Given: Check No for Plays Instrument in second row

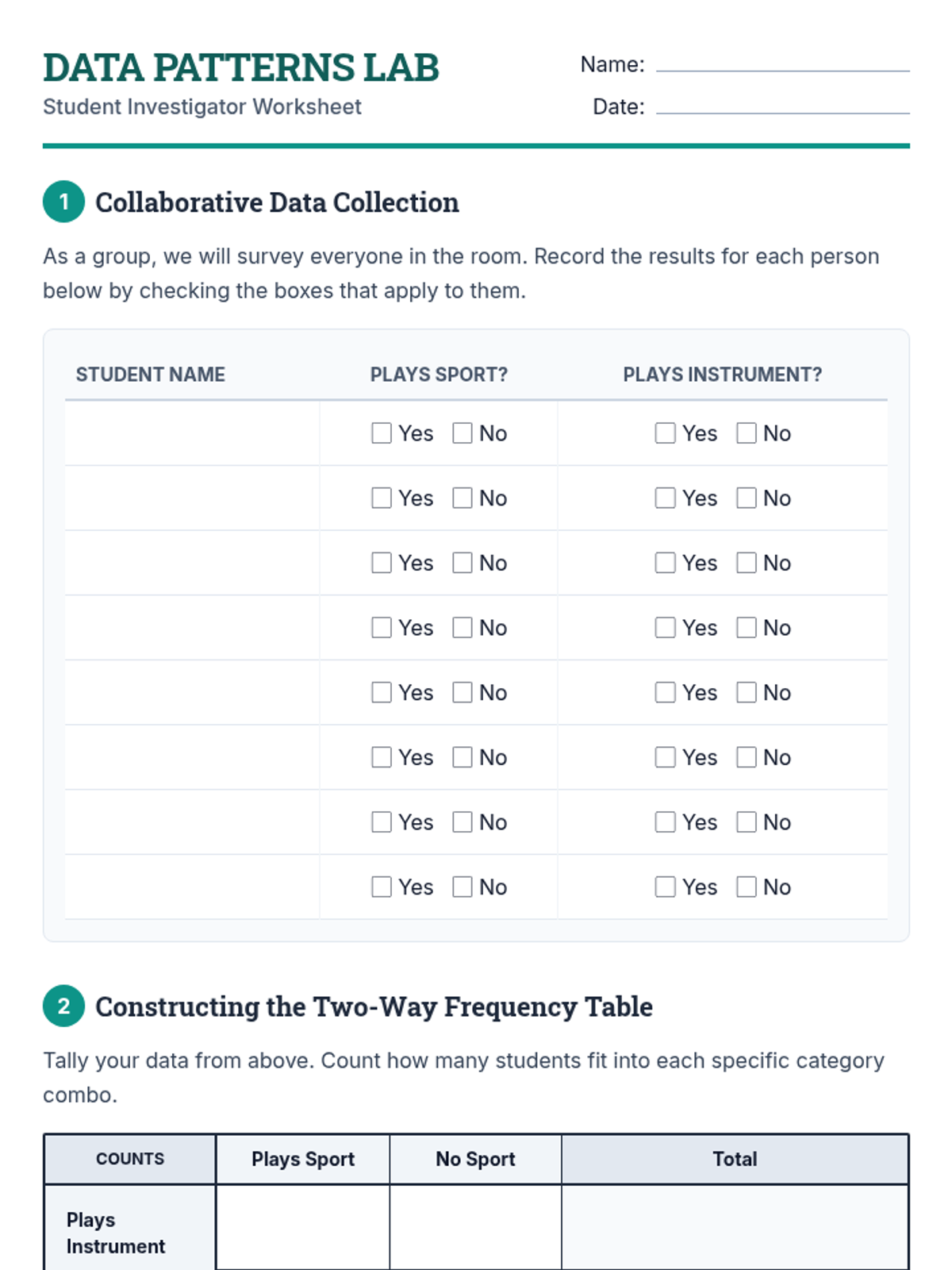Looking at the screenshot, I should pyautogui.click(x=747, y=498).
